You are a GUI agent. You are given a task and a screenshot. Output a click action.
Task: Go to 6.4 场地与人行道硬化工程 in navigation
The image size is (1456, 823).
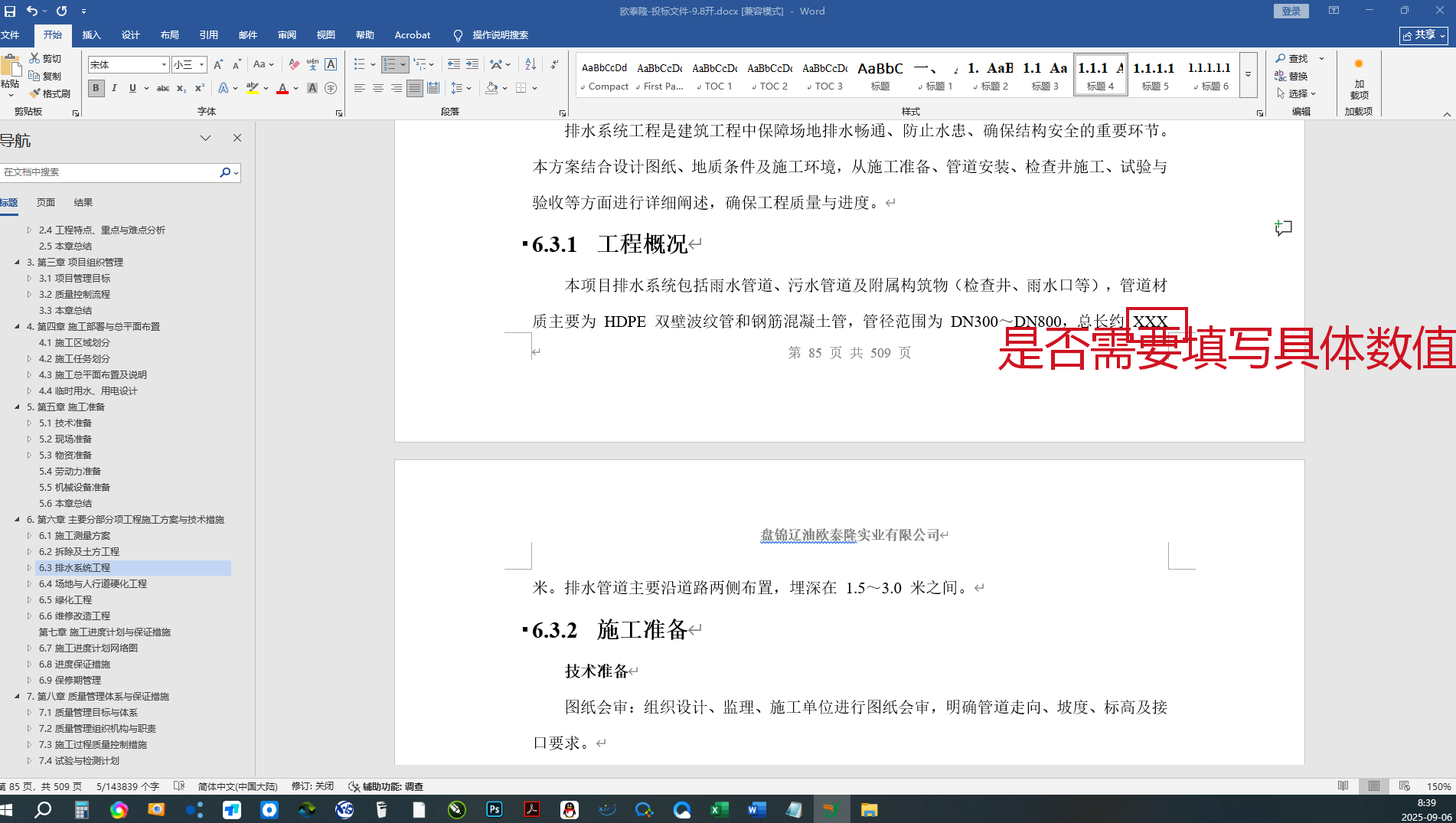93,583
